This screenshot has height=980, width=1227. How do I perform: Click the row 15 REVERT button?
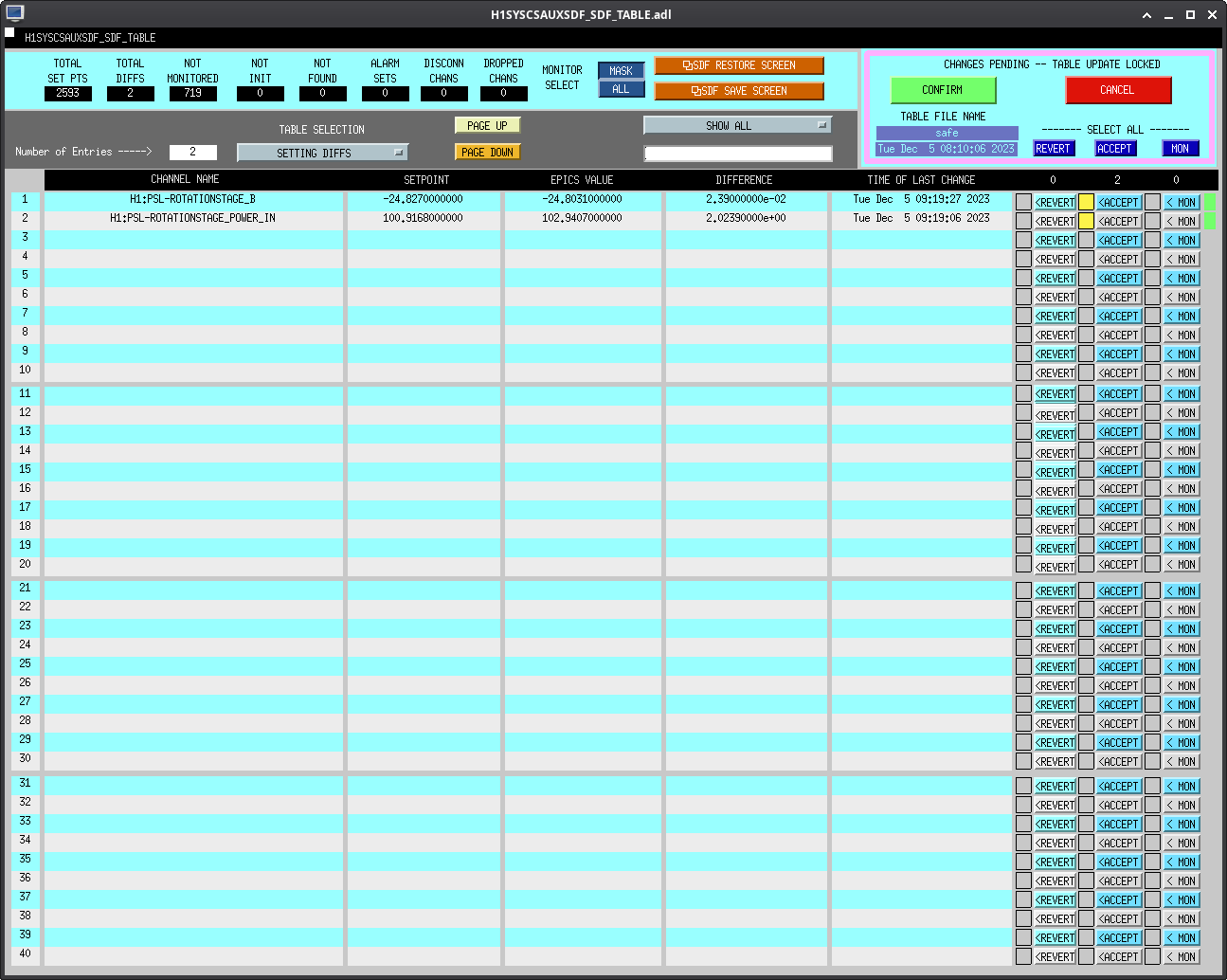pos(1056,472)
